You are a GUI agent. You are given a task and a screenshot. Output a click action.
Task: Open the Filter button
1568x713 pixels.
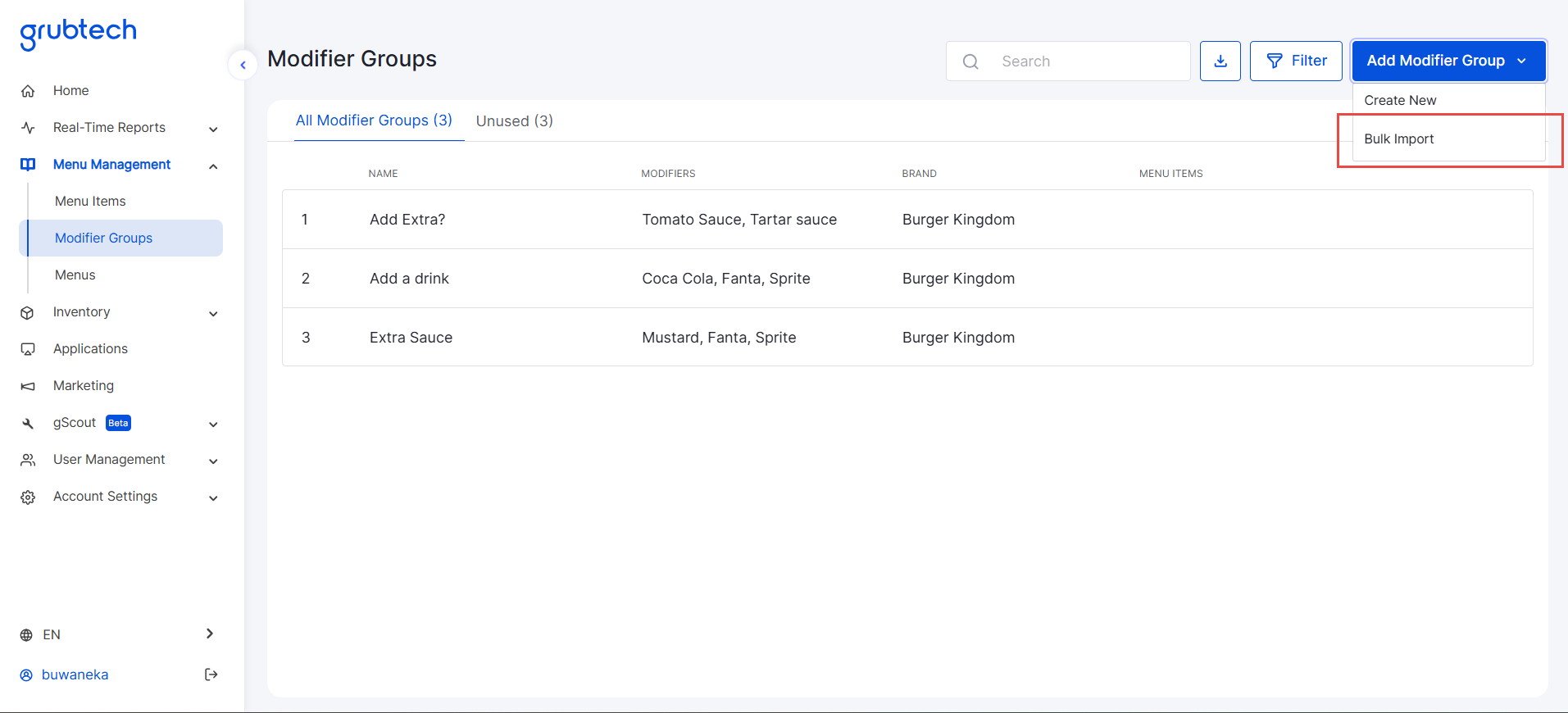[x=1296, y=61]
